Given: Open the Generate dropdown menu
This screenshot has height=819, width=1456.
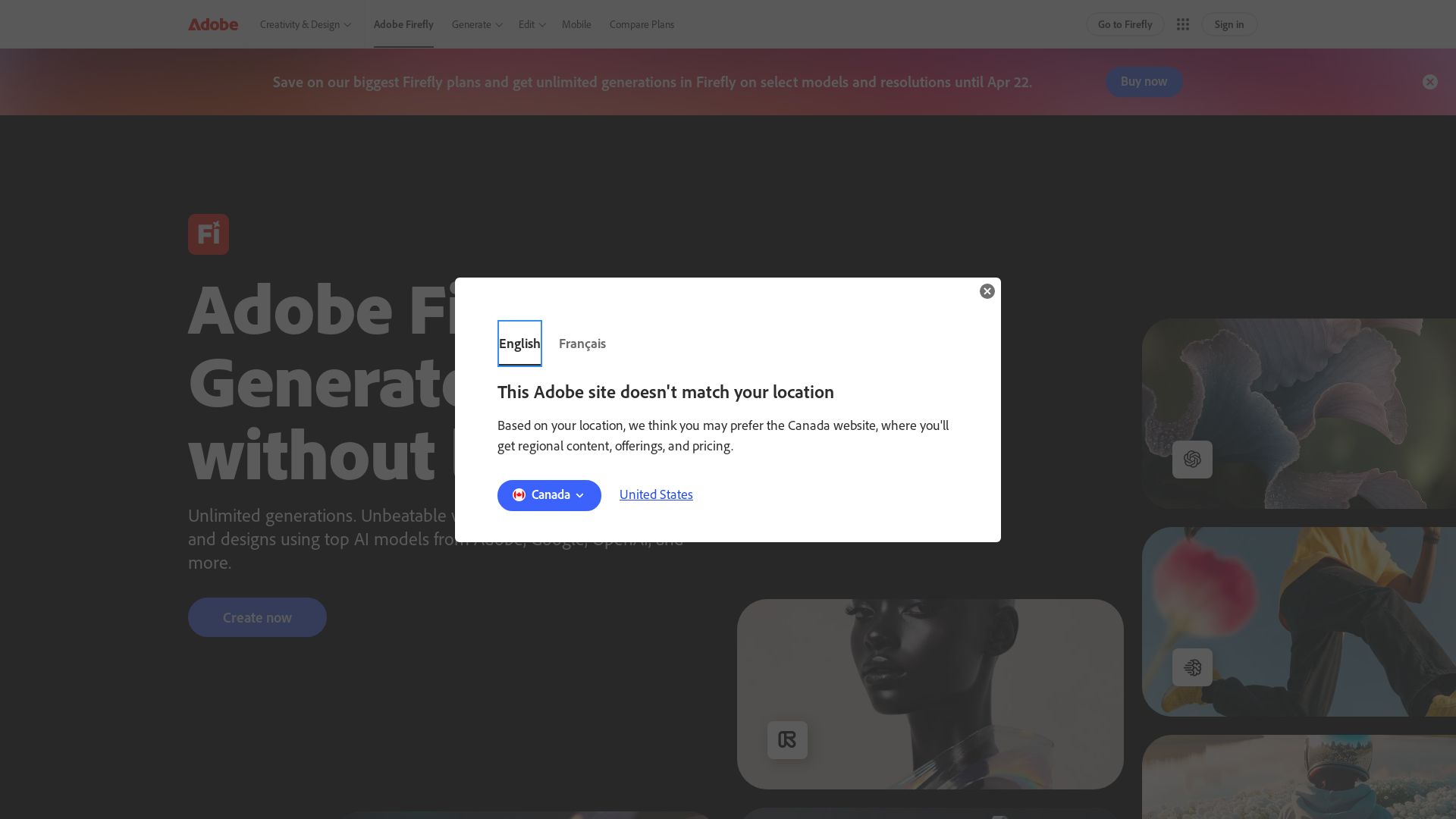Looking at the screenshot, I should pyautogui.click(x=475, y=24).
